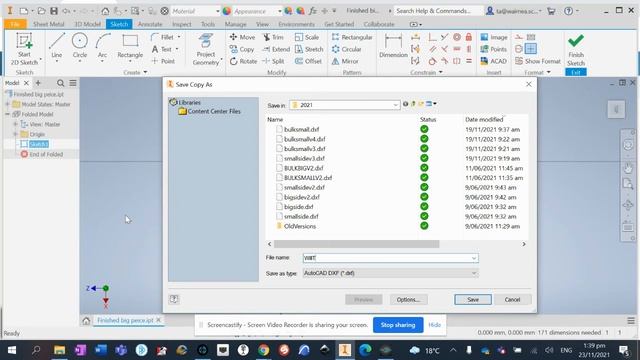This screenshot has height=360, width=640.
Task: Choose the Point tool
Action: (163, 61)
